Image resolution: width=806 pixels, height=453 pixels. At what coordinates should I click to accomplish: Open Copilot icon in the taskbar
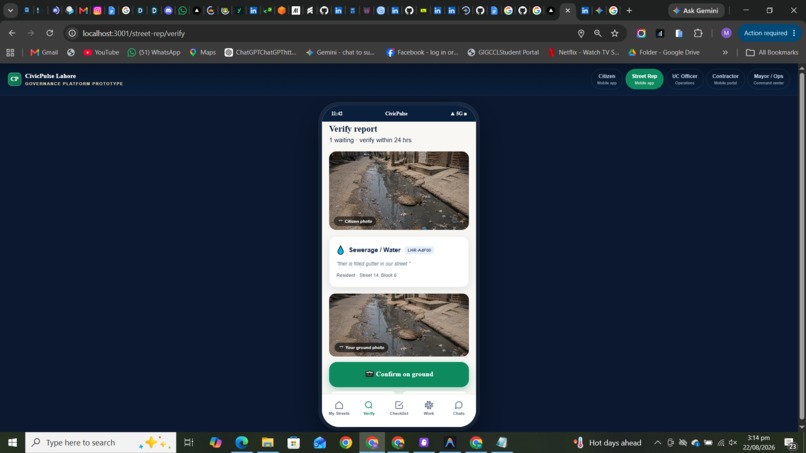[215, 442]
